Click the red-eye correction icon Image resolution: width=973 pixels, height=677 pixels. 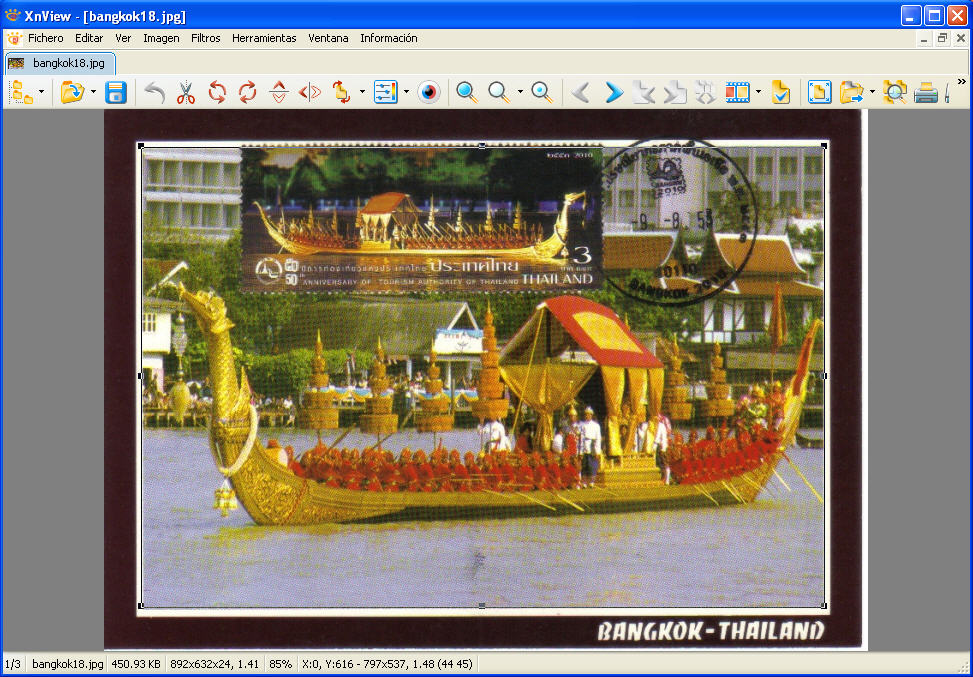[x=429, y=93]
